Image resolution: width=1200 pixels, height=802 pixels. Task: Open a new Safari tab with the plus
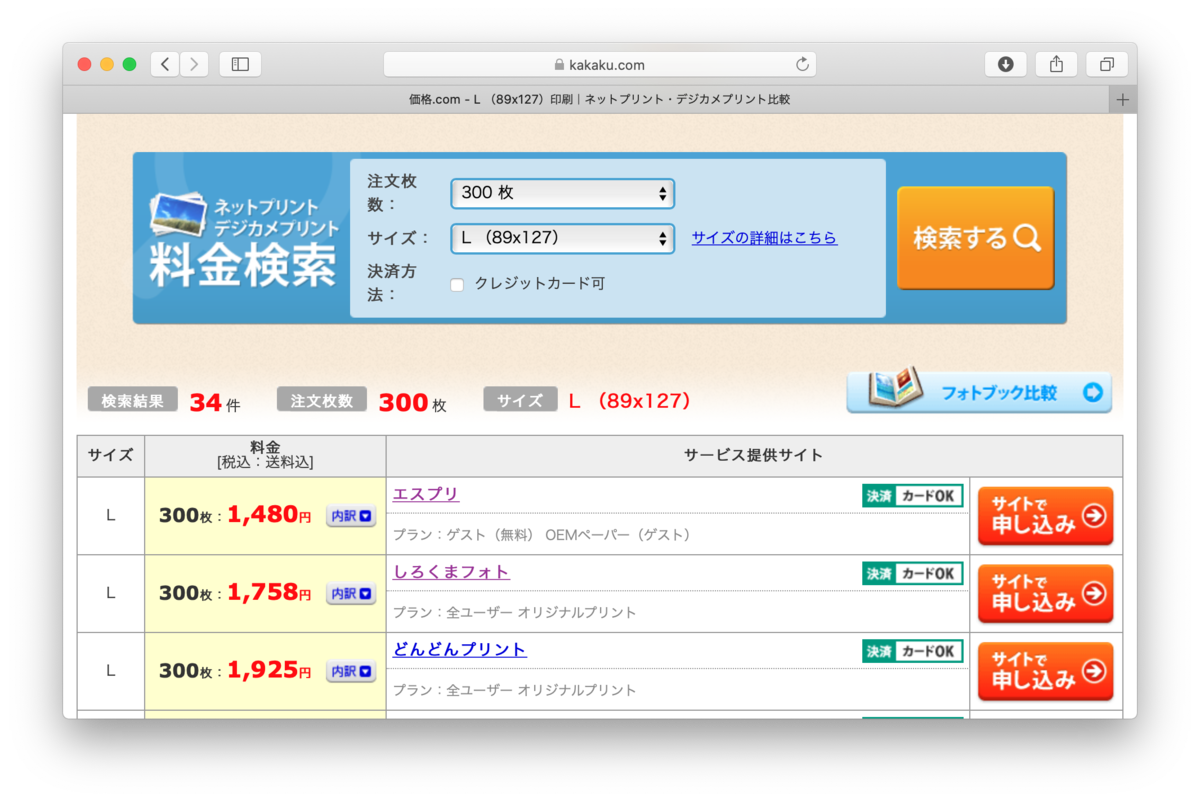point(1122,99)
